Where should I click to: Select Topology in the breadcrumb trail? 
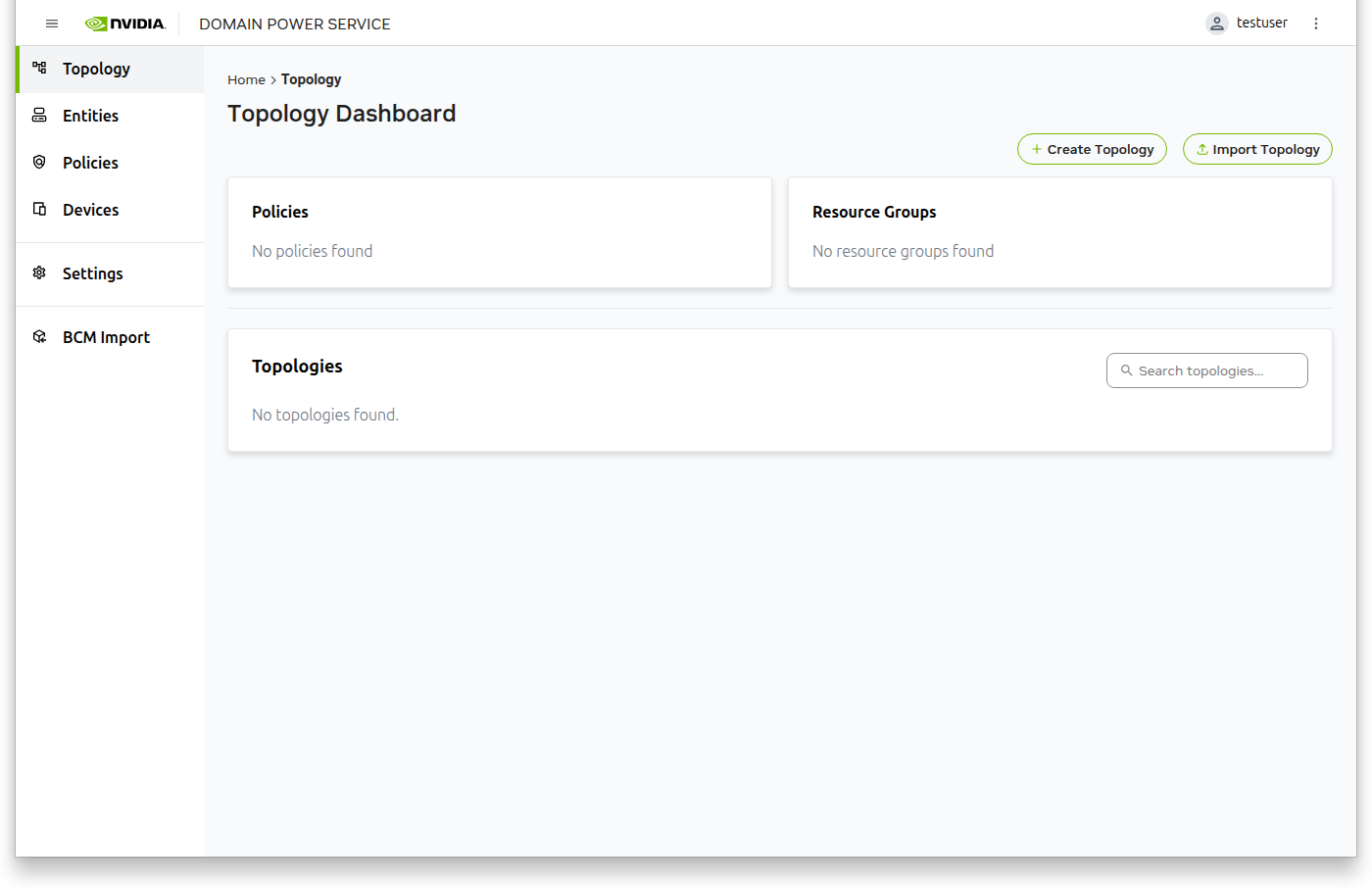point(311,79)
